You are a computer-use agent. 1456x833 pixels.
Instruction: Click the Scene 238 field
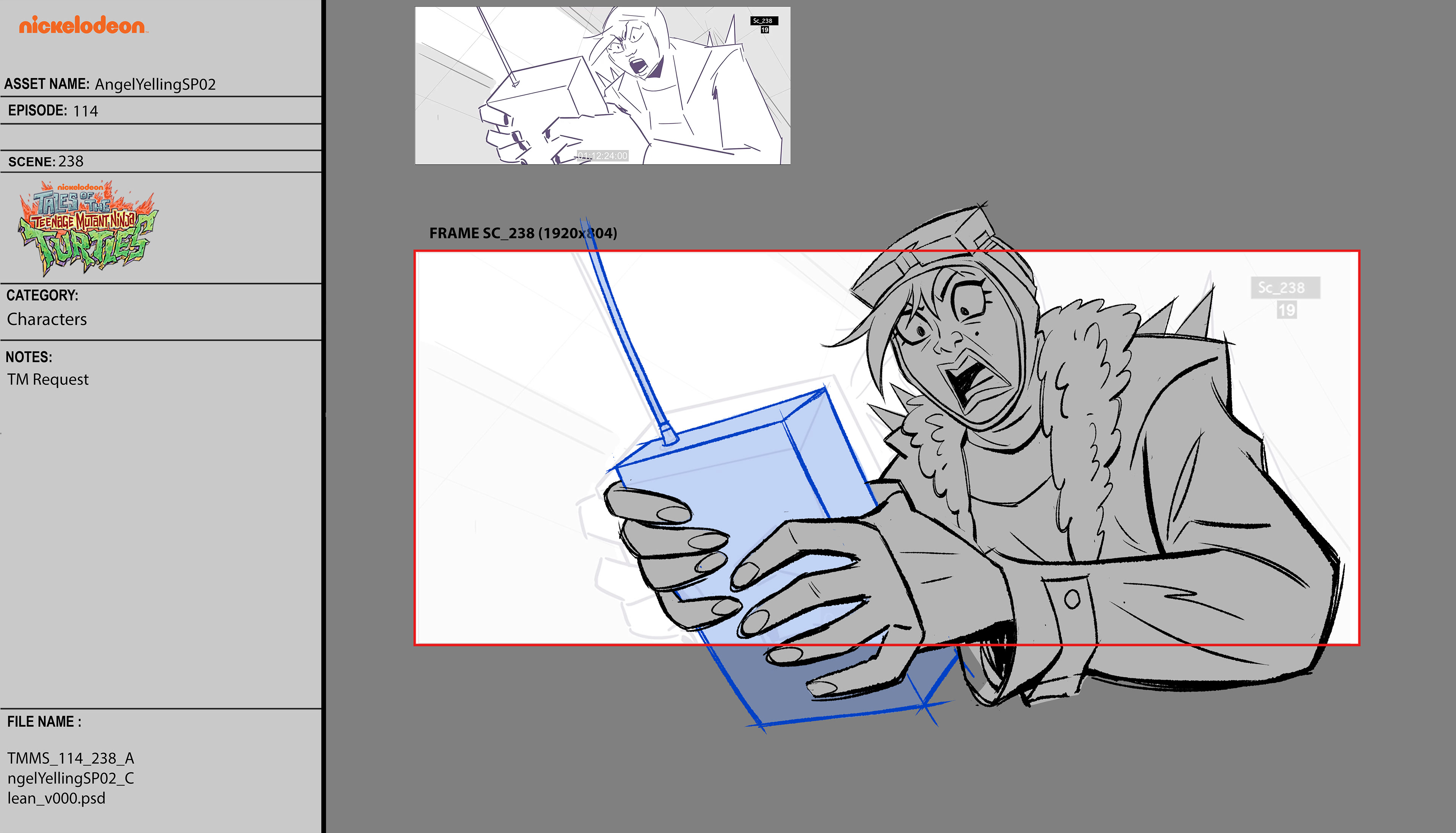[71, 162]
